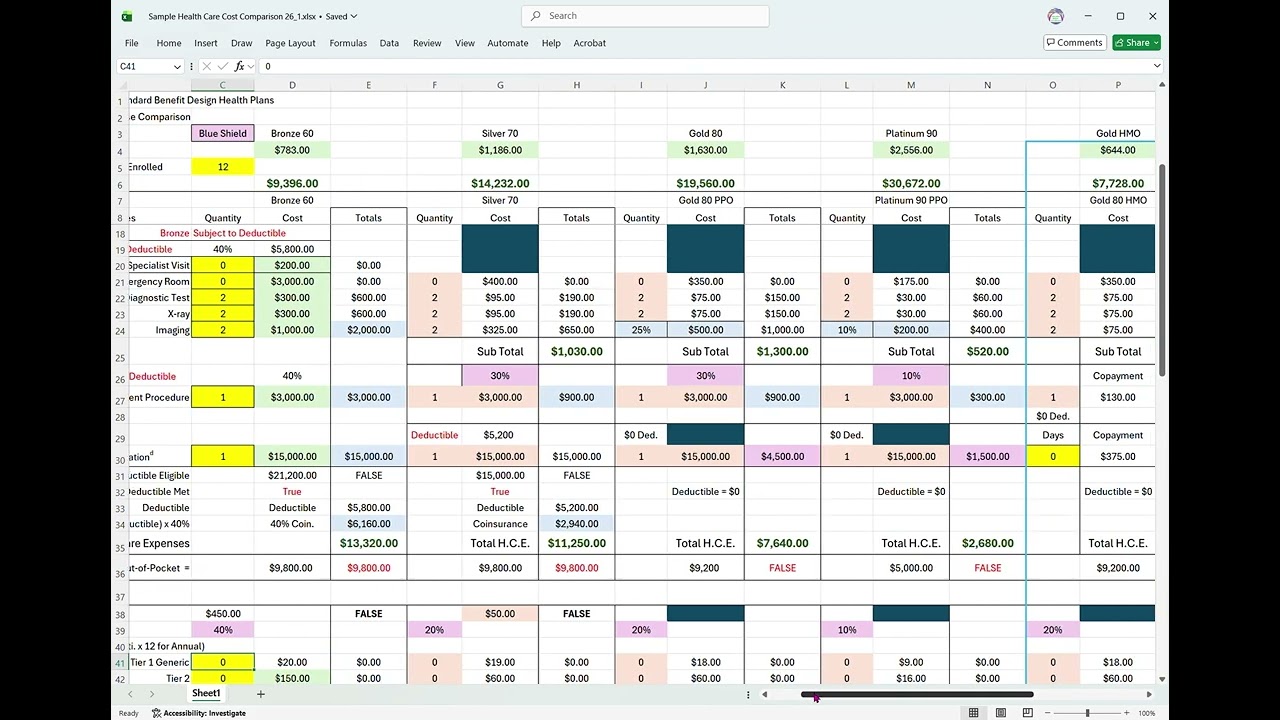Go to previous sheet with left arrow
1280x720 pixels.
(x=130, y=694)
